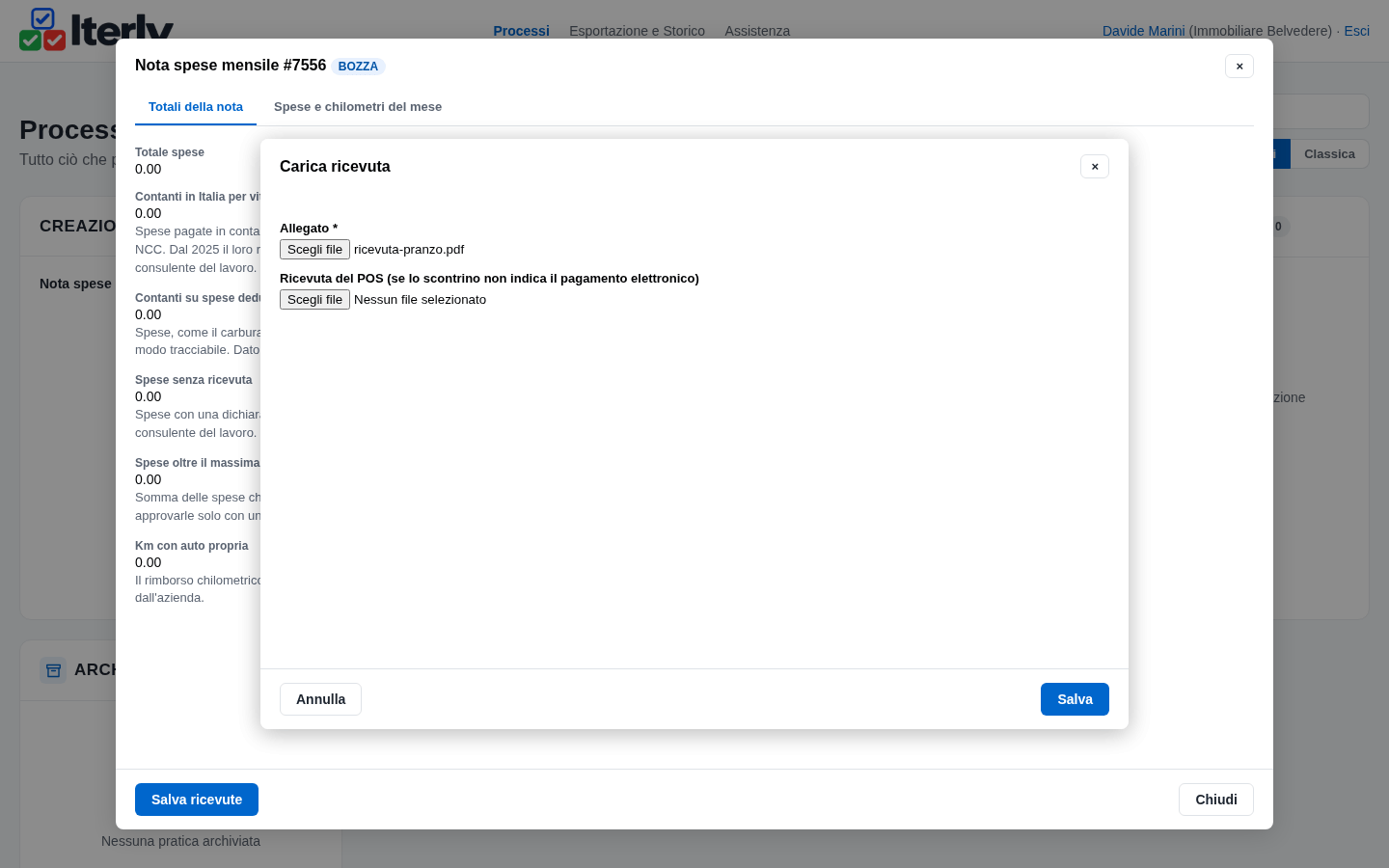Choose file for Ricevuta del POS

pos(314,299)
